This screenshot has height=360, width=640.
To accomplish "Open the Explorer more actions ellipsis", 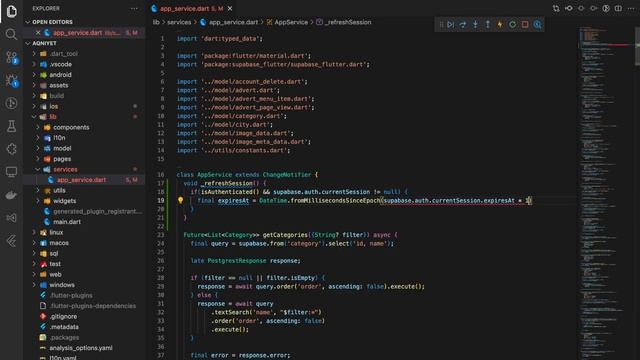I will (x=134, y=8).
